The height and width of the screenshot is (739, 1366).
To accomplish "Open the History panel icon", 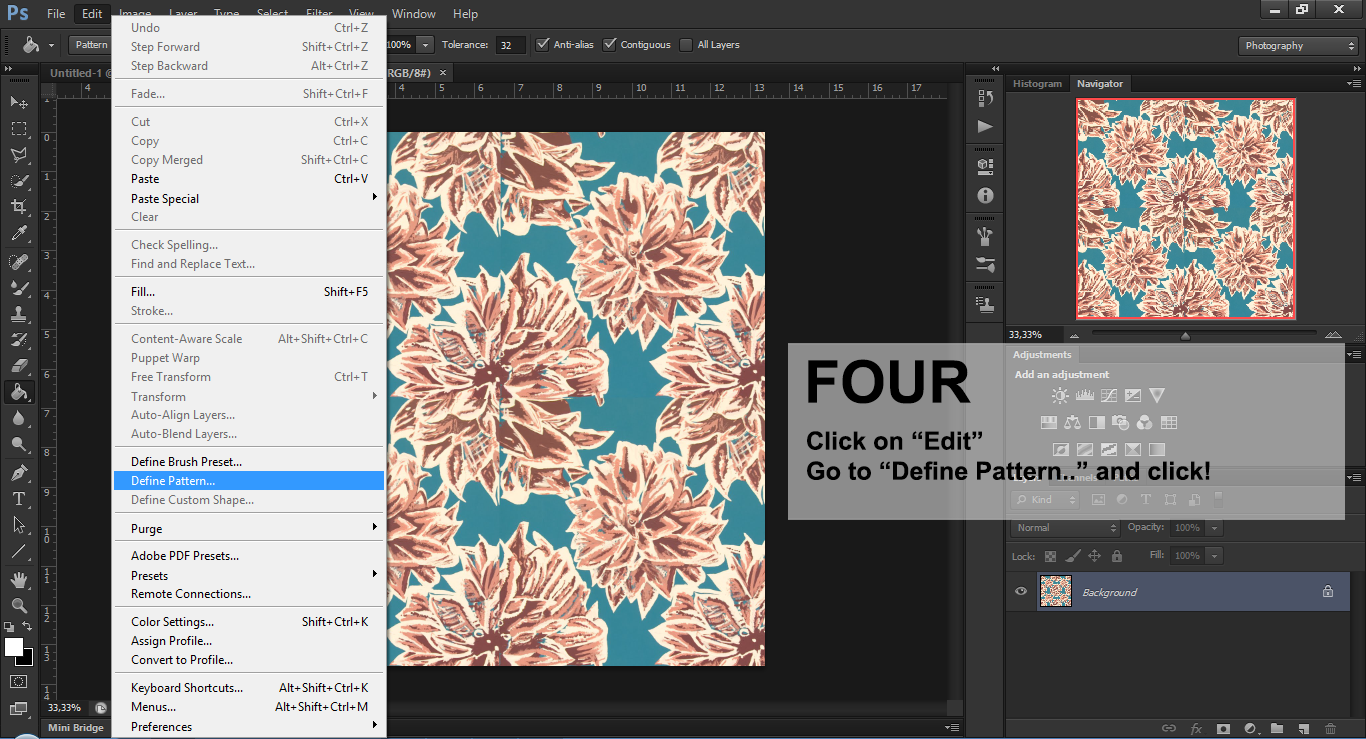I will (985, 98).
